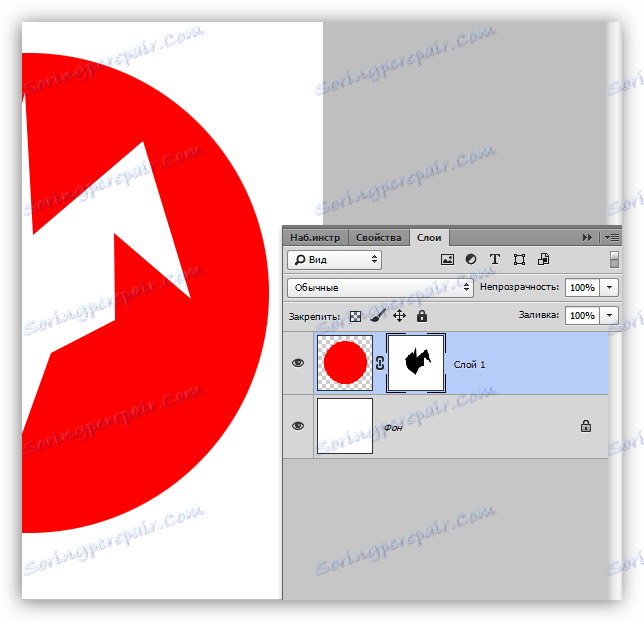Viewport: 644px width, 622px height.
Task: Open the Обычные blend mode dropdown
Action: pyautogui.click(x=380, y=288)
